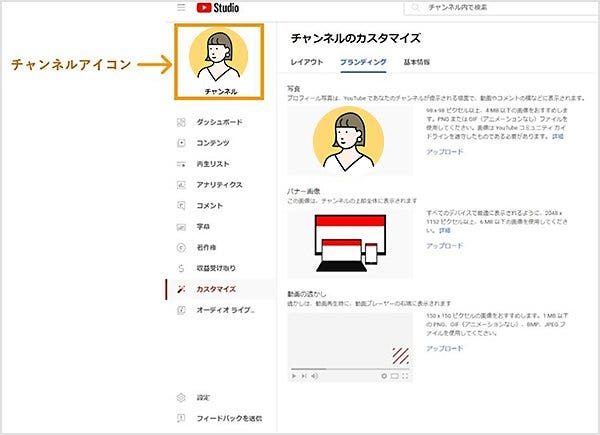
Task: Click the striped watermark placeholder in preview
Action: 401,356
